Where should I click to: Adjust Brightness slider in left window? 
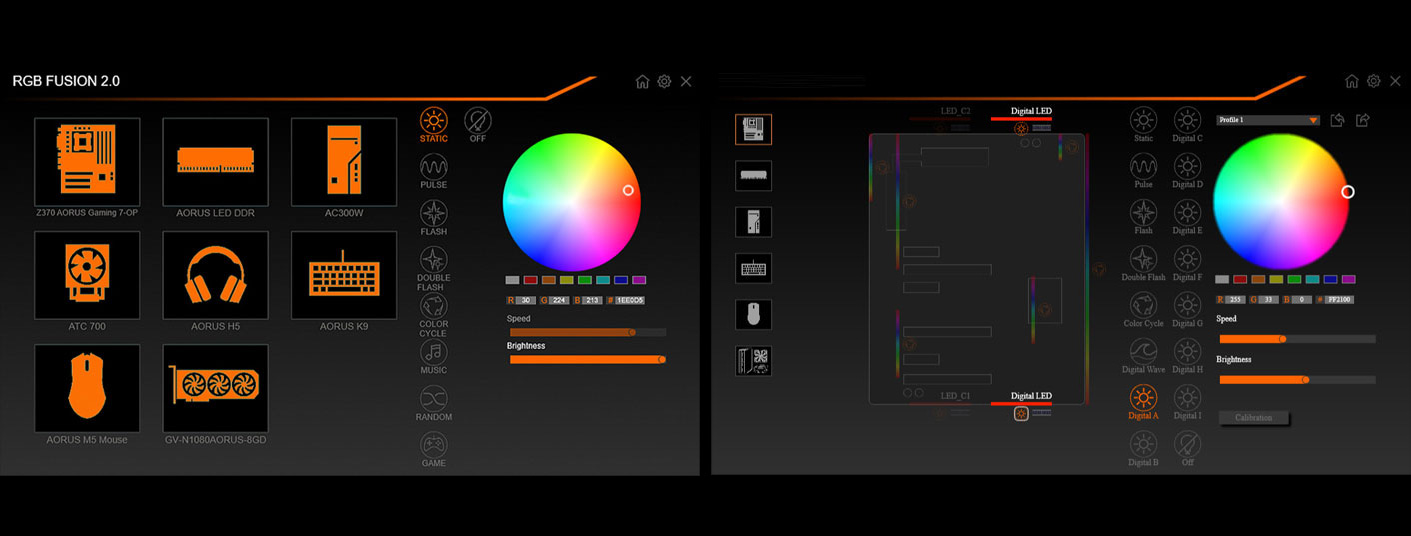[588, 359]
